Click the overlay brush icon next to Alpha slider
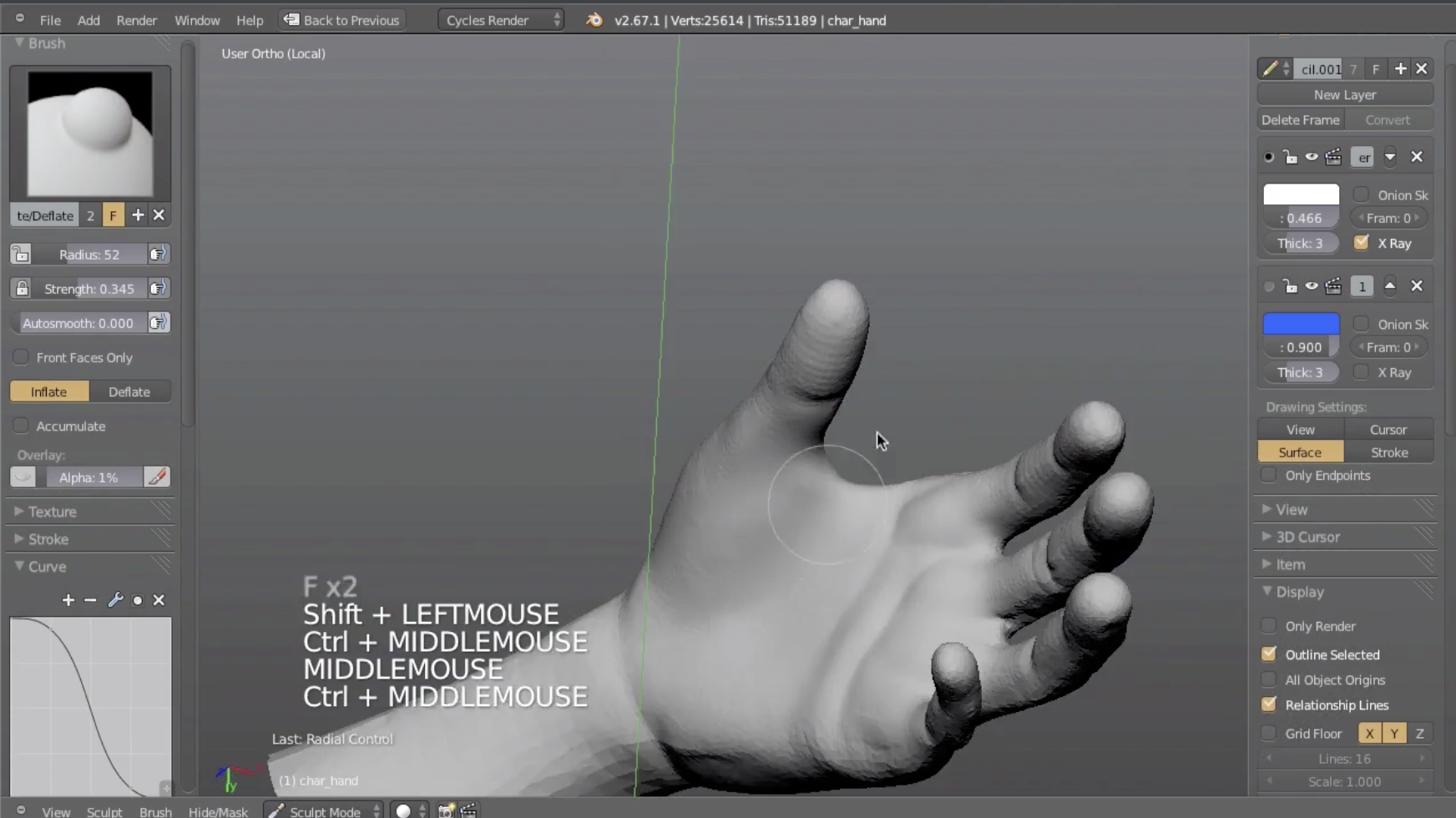This screenshot has width=1456, height=818. pyautogui.click(x=157, y=477)
